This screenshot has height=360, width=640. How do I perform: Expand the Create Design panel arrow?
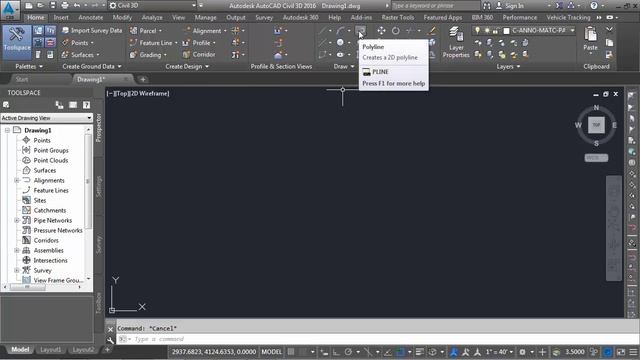point(207,67)
